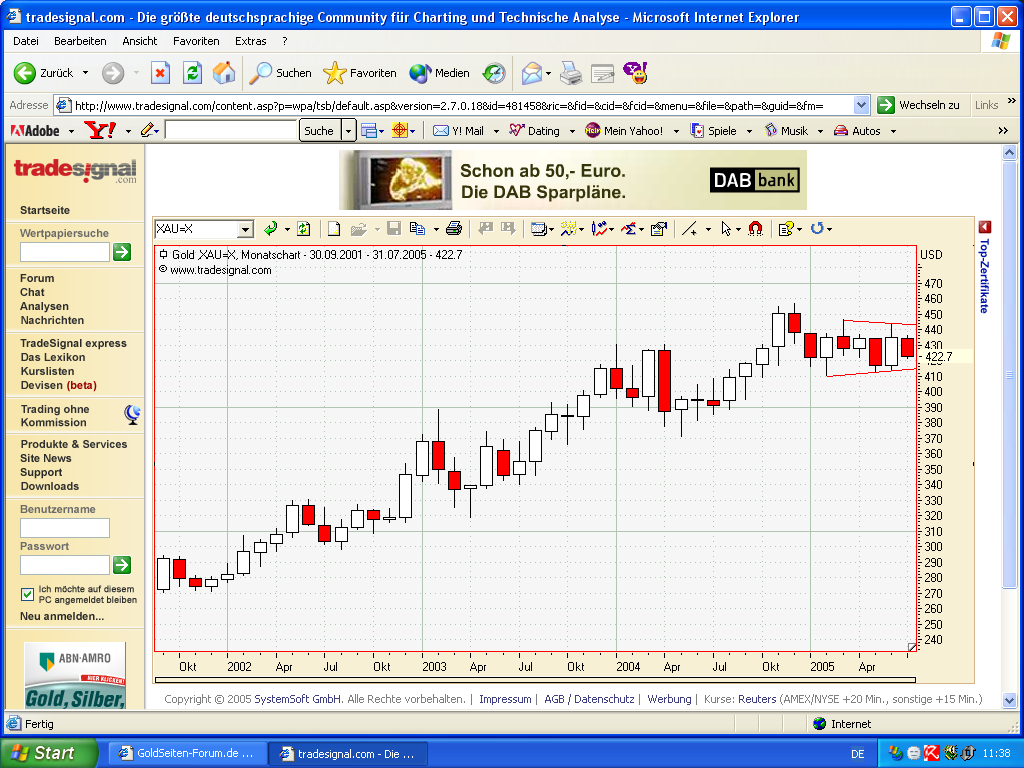Switch to GoldSeiten-Forum taskbar window
The image size is (1024, 768).
pyautogui.click(x=187, y=753)
